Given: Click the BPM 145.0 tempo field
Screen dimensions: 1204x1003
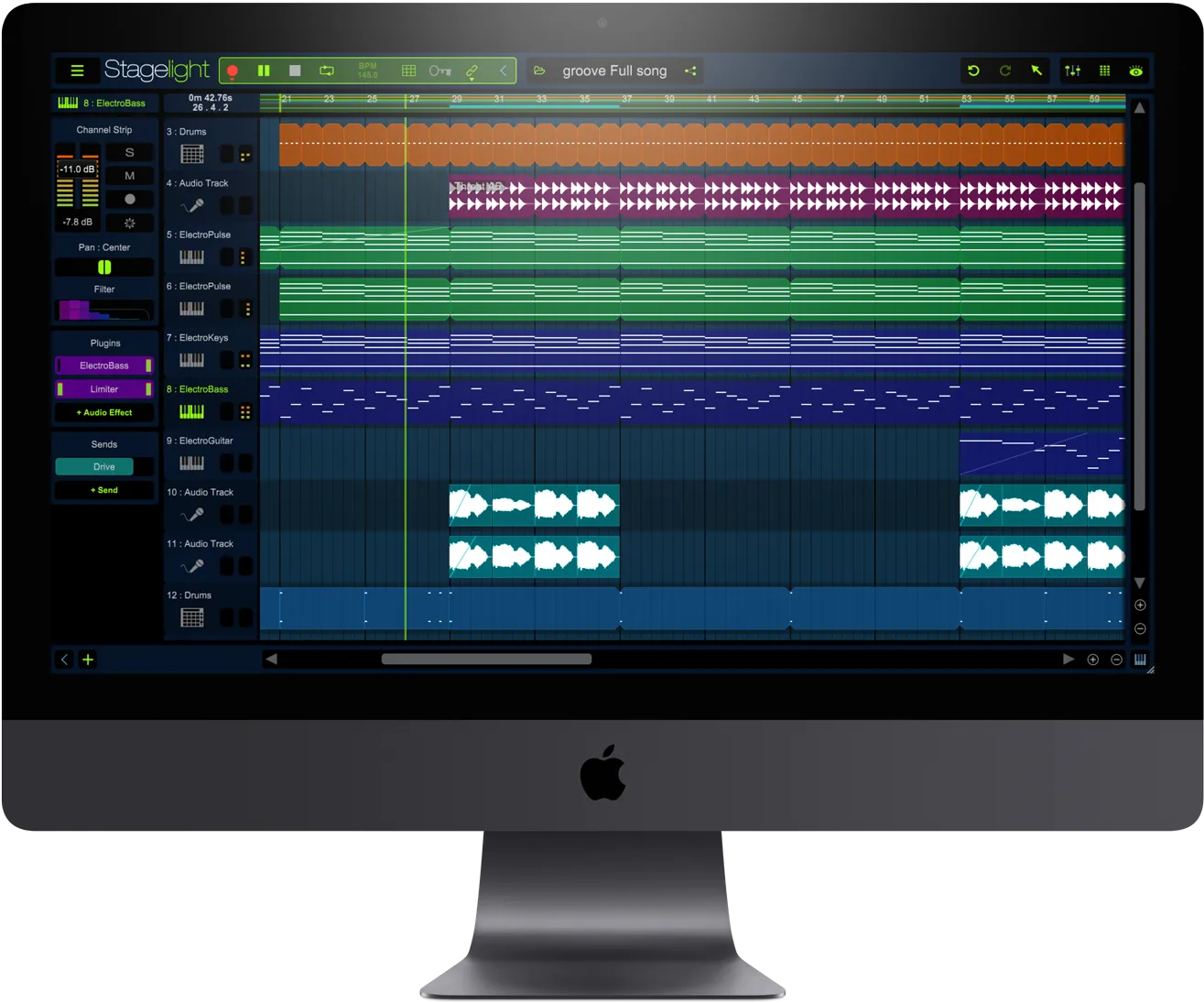Looking at the screenshot, I should click(368, 71).
